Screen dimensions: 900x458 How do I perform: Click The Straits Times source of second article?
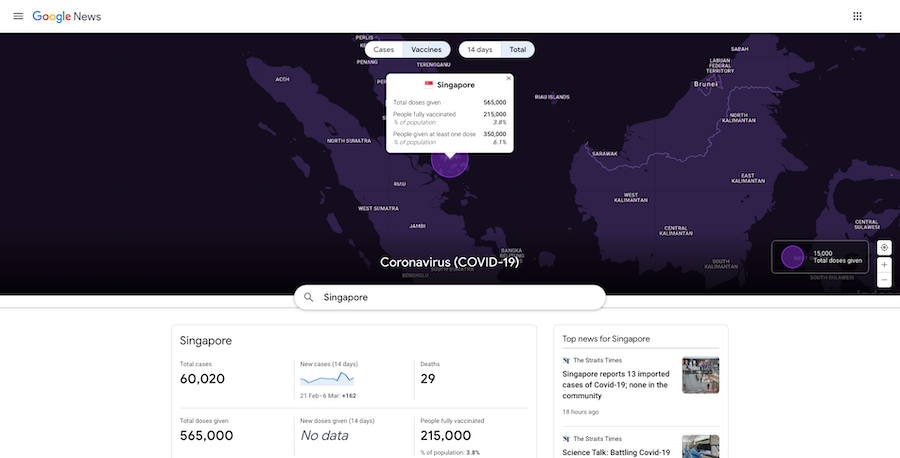pos(598,438)
